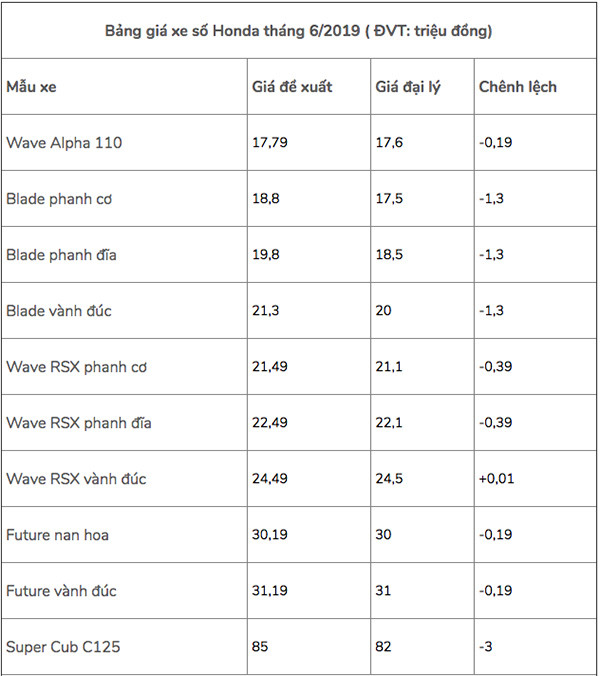The image size is (600, 676).
Task: Click the 'Giá đại lý' column header
Action: pyautogui.click(x=412, y=87)
